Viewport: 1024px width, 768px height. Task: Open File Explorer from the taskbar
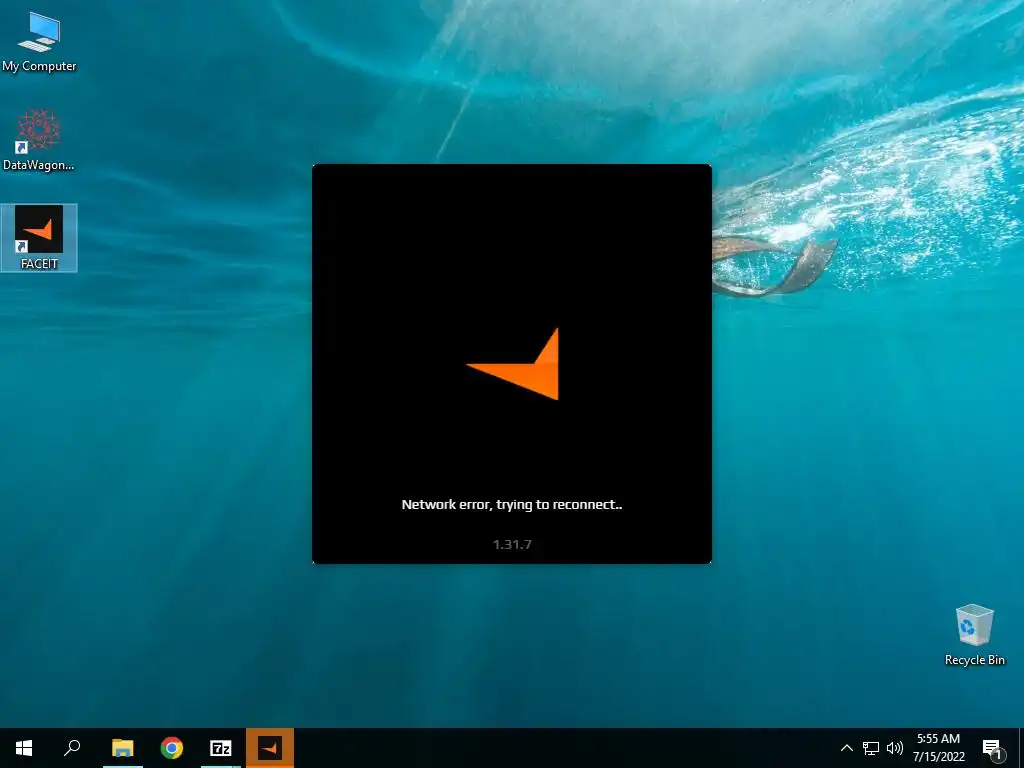coord(123,748)
